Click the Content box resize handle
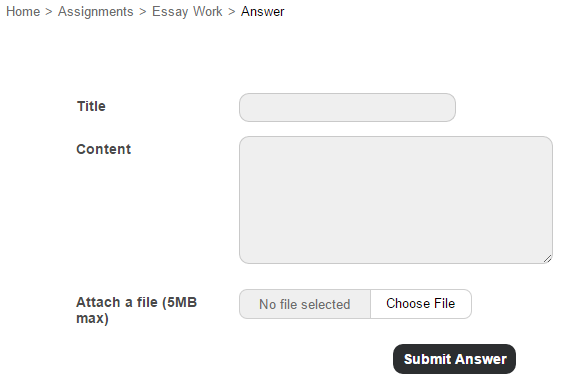Image resolution: width=569 pixels, height=383 pixels. point(548,258)
